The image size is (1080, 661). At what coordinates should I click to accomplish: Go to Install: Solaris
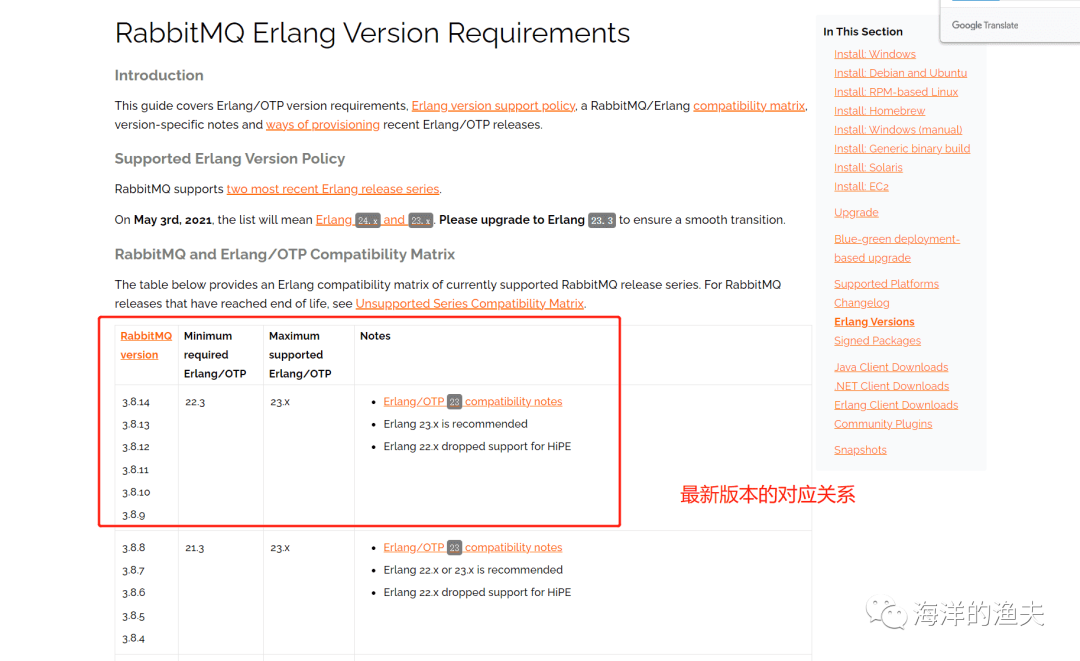pyautogui.click(x=868, y=167)
